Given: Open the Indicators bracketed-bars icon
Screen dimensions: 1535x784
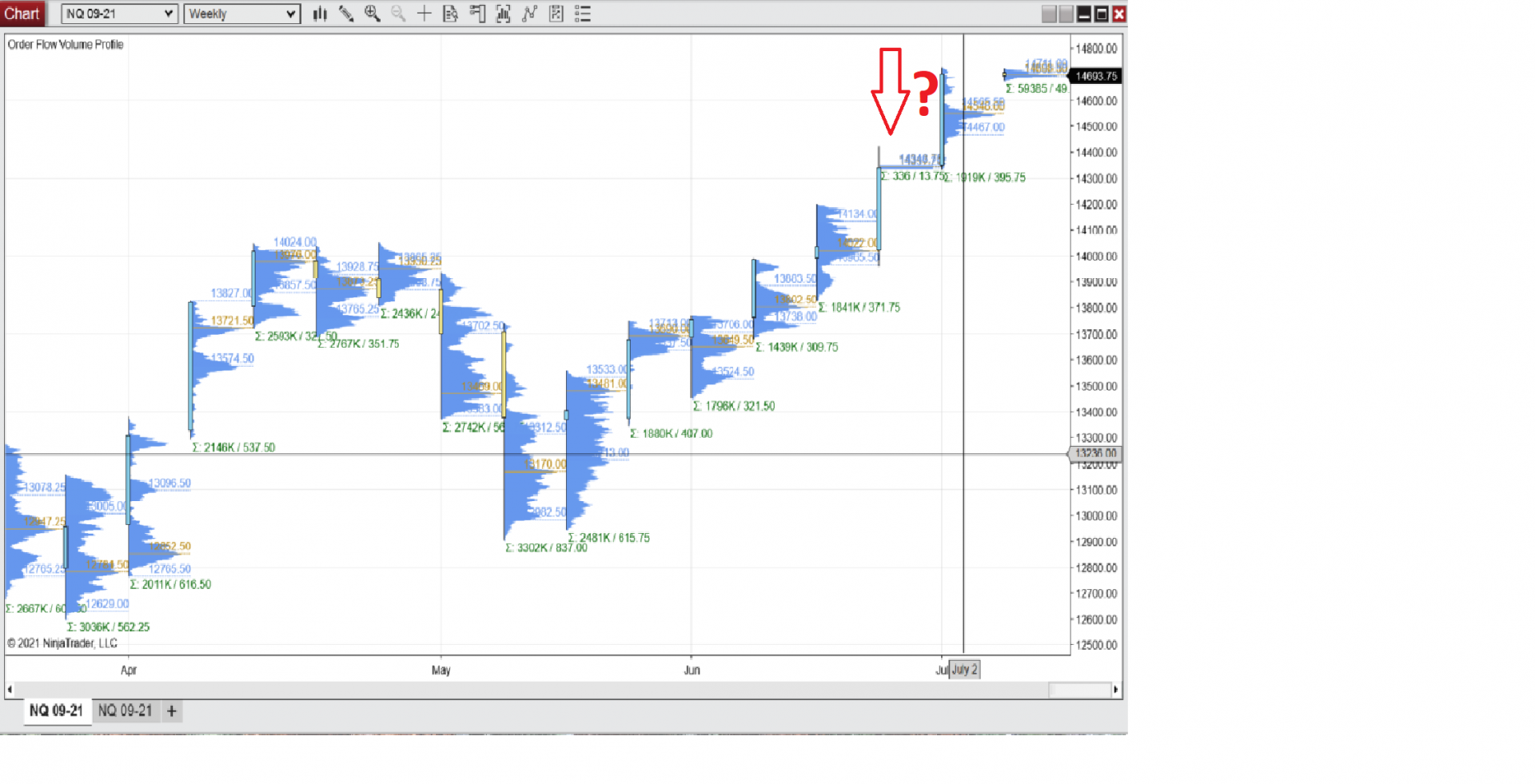Looking at the screenshot, I should 504,14.
